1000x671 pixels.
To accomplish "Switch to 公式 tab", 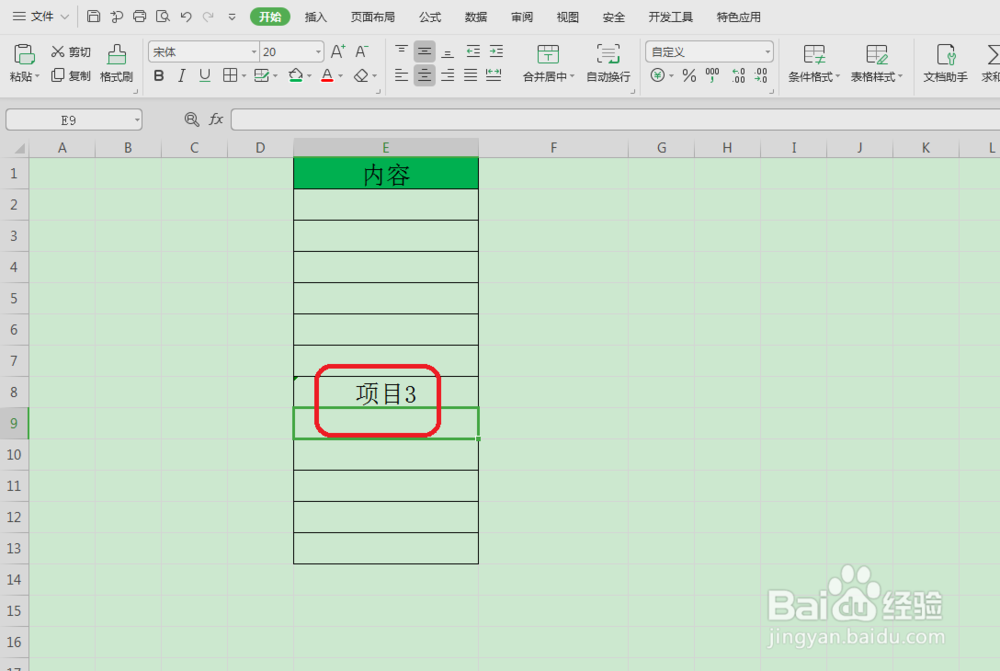I will pyautogui.click(x=430, y=17).
